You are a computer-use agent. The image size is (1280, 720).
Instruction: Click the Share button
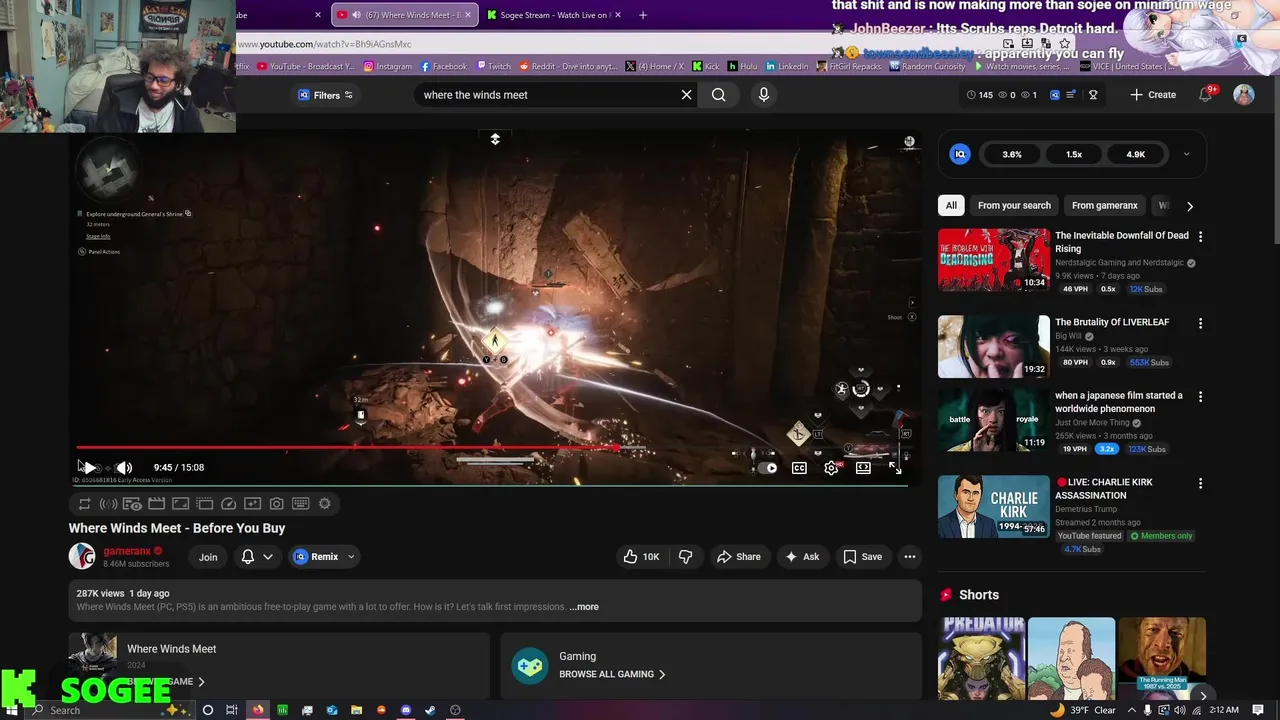[739, 557]
